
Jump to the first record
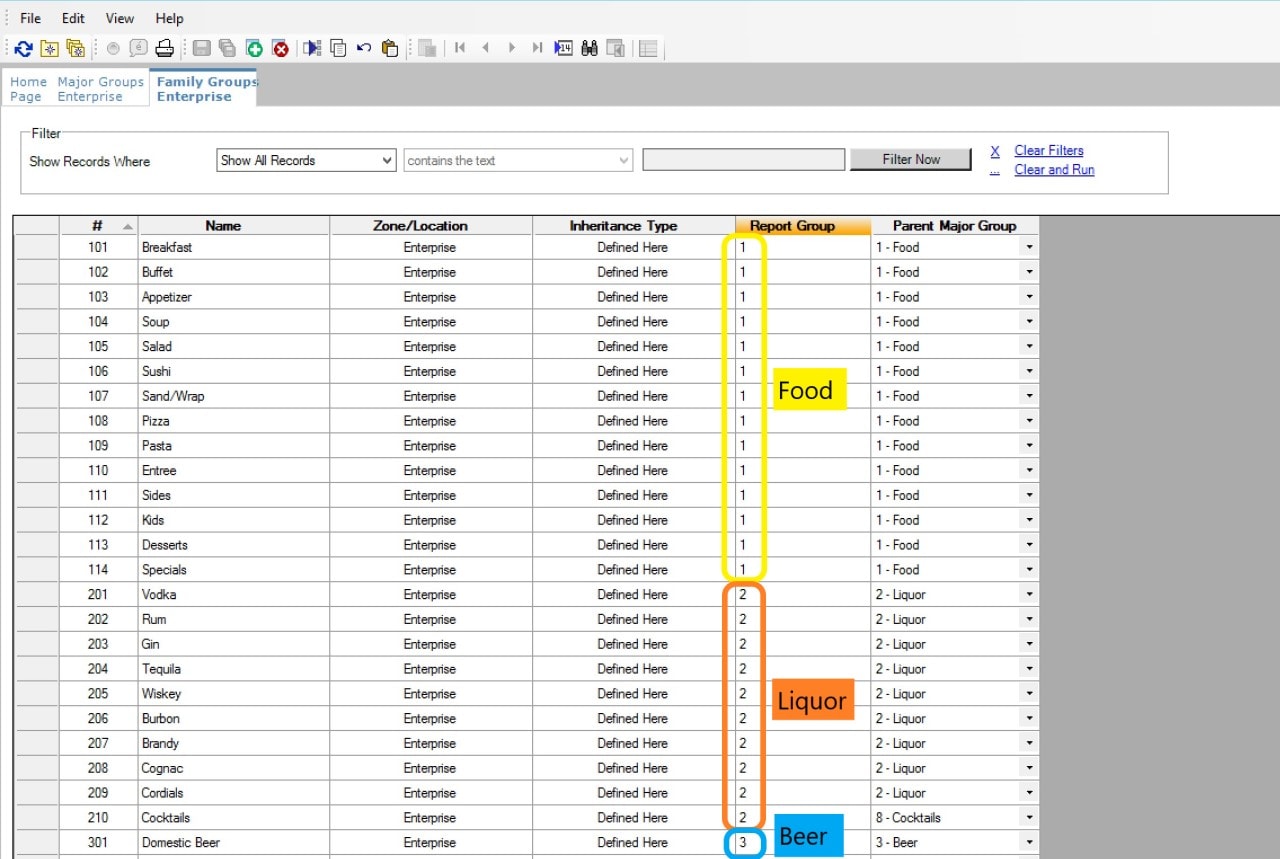coord(460,48)
